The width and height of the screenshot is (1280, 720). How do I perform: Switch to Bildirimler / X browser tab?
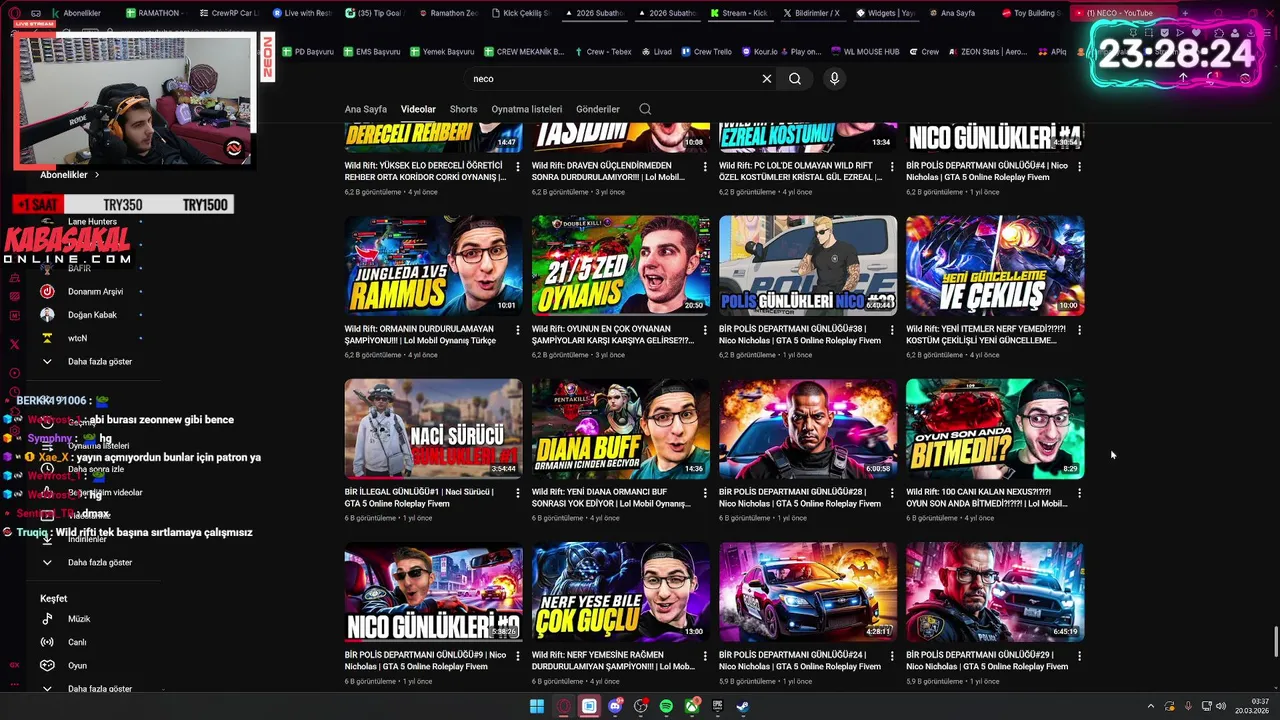pyautogui.click(x=811, y=13)
